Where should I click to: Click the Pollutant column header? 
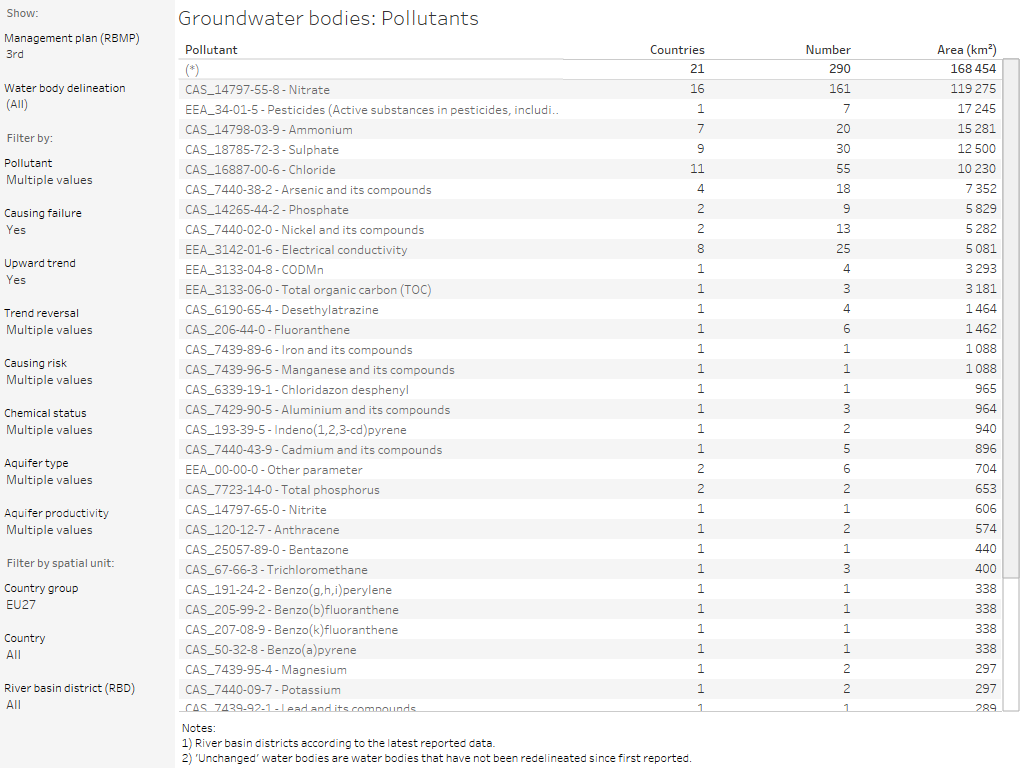click(x=211, y=50)
